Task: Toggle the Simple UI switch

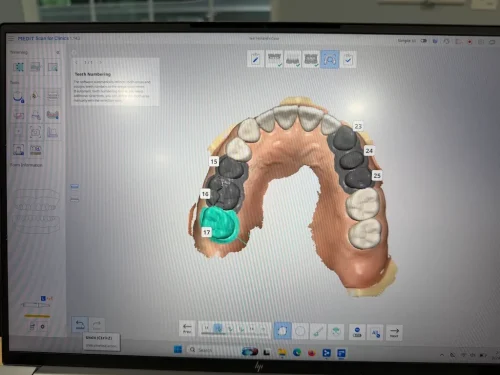Action: pyautogui.click(x=424, y=41)
